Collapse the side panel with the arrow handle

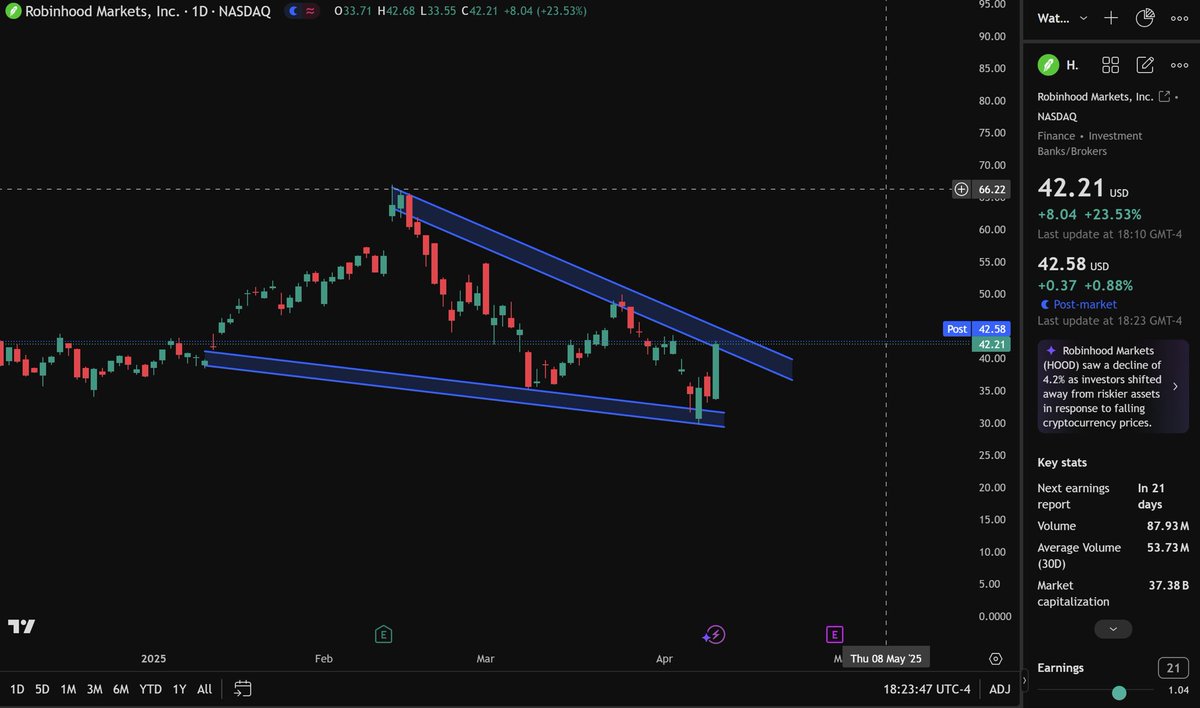coord(1024,679)
